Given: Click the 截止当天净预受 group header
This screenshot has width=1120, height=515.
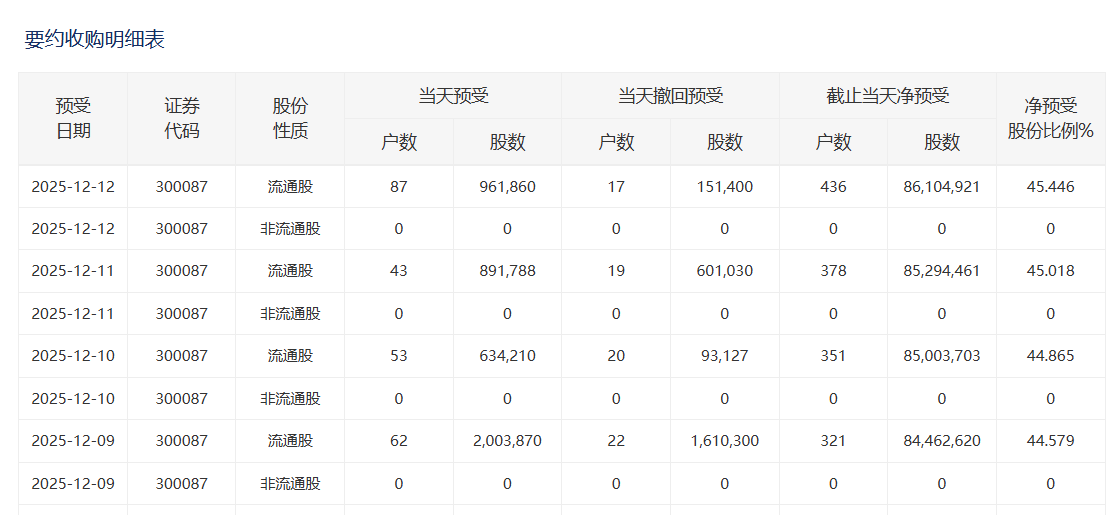Looking at the screenshot, I should [x=888, y=96].
